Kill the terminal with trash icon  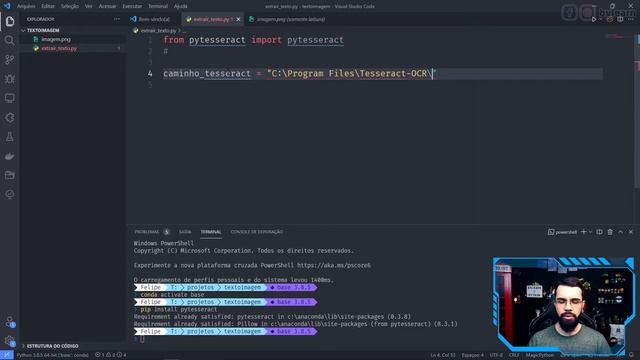point(610,232)
